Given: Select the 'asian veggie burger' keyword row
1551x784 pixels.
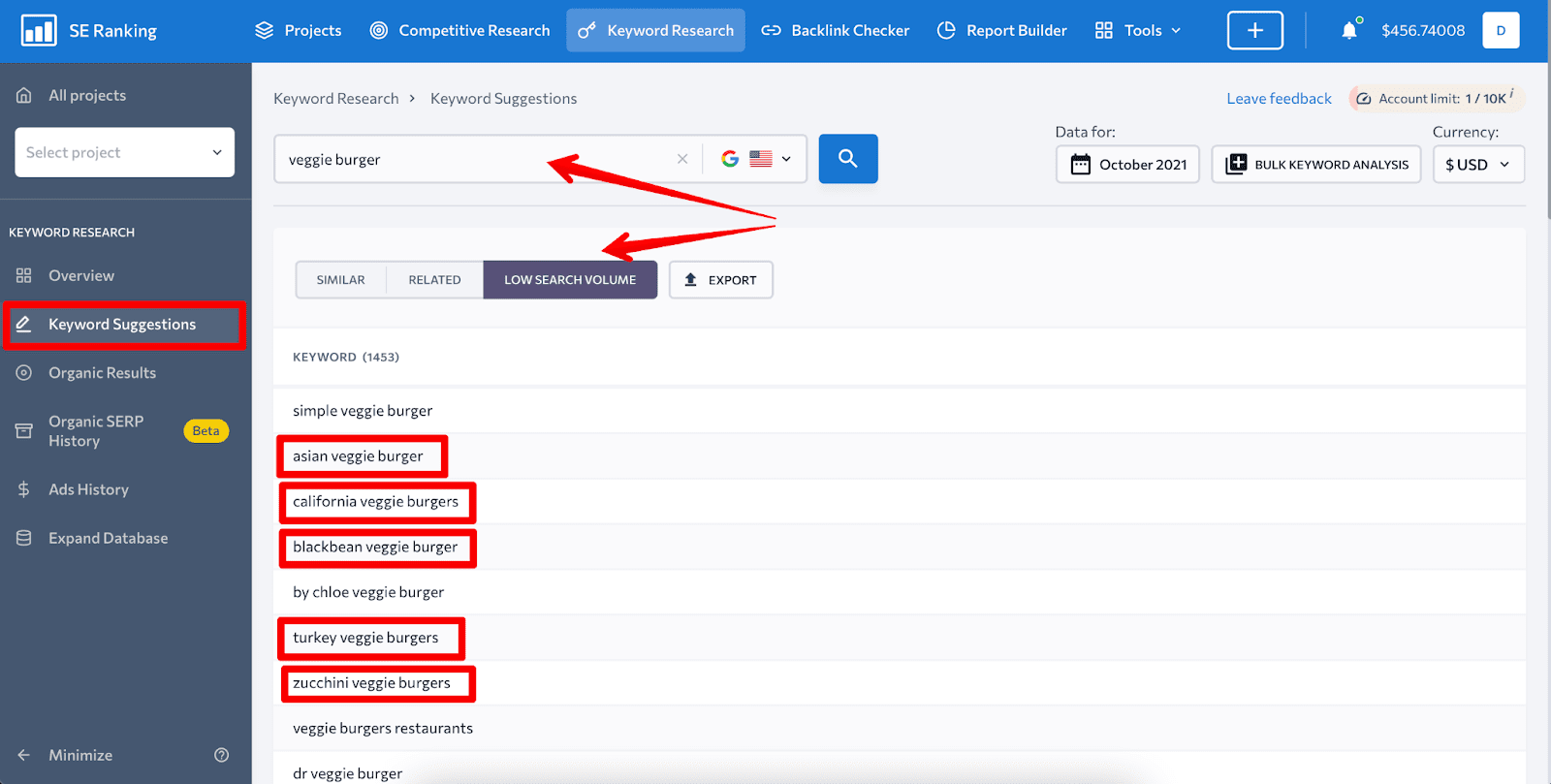Looking at the screenshot, I should click(900, 456).
